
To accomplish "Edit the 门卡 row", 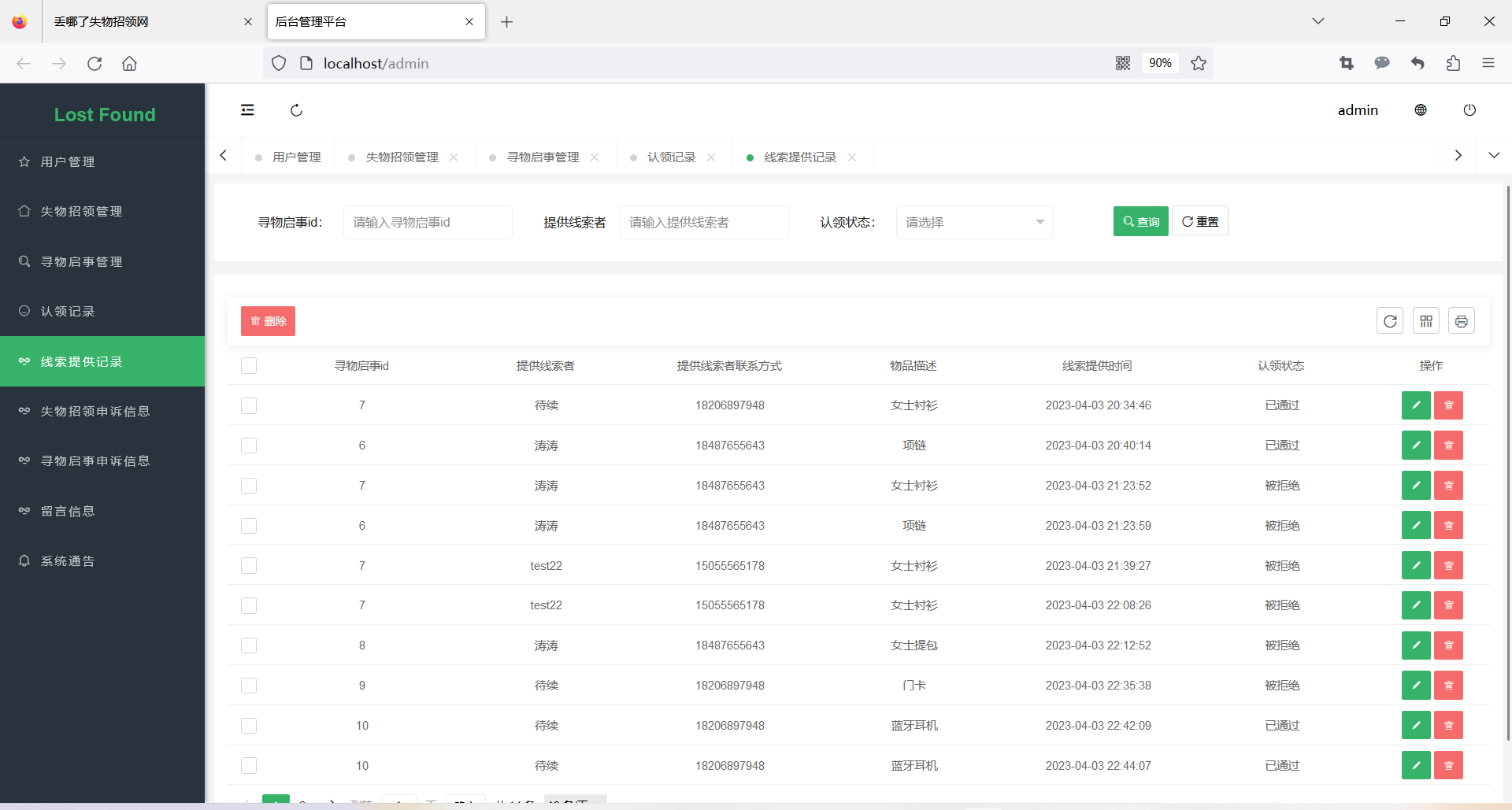I will pyautogui.click(x=1416, y=686).
